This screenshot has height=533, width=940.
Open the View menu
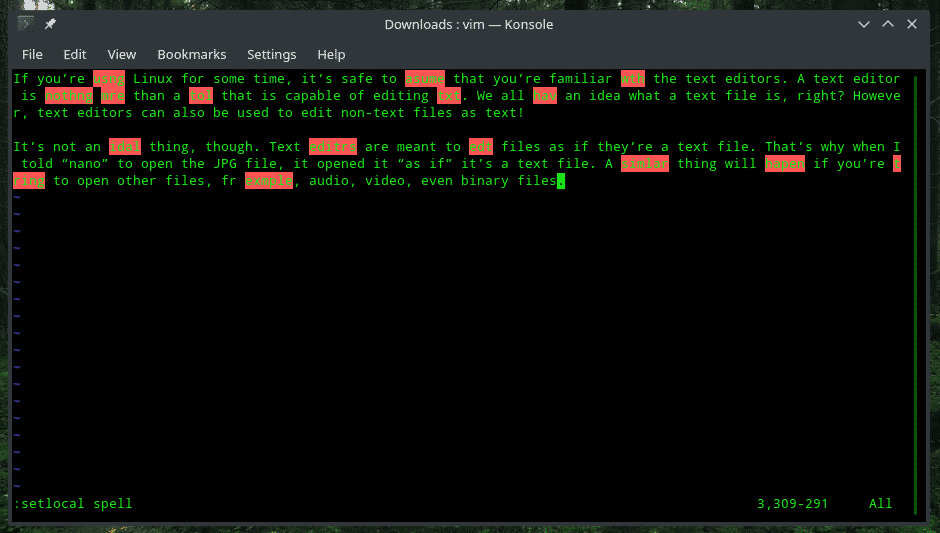[121, 54]
